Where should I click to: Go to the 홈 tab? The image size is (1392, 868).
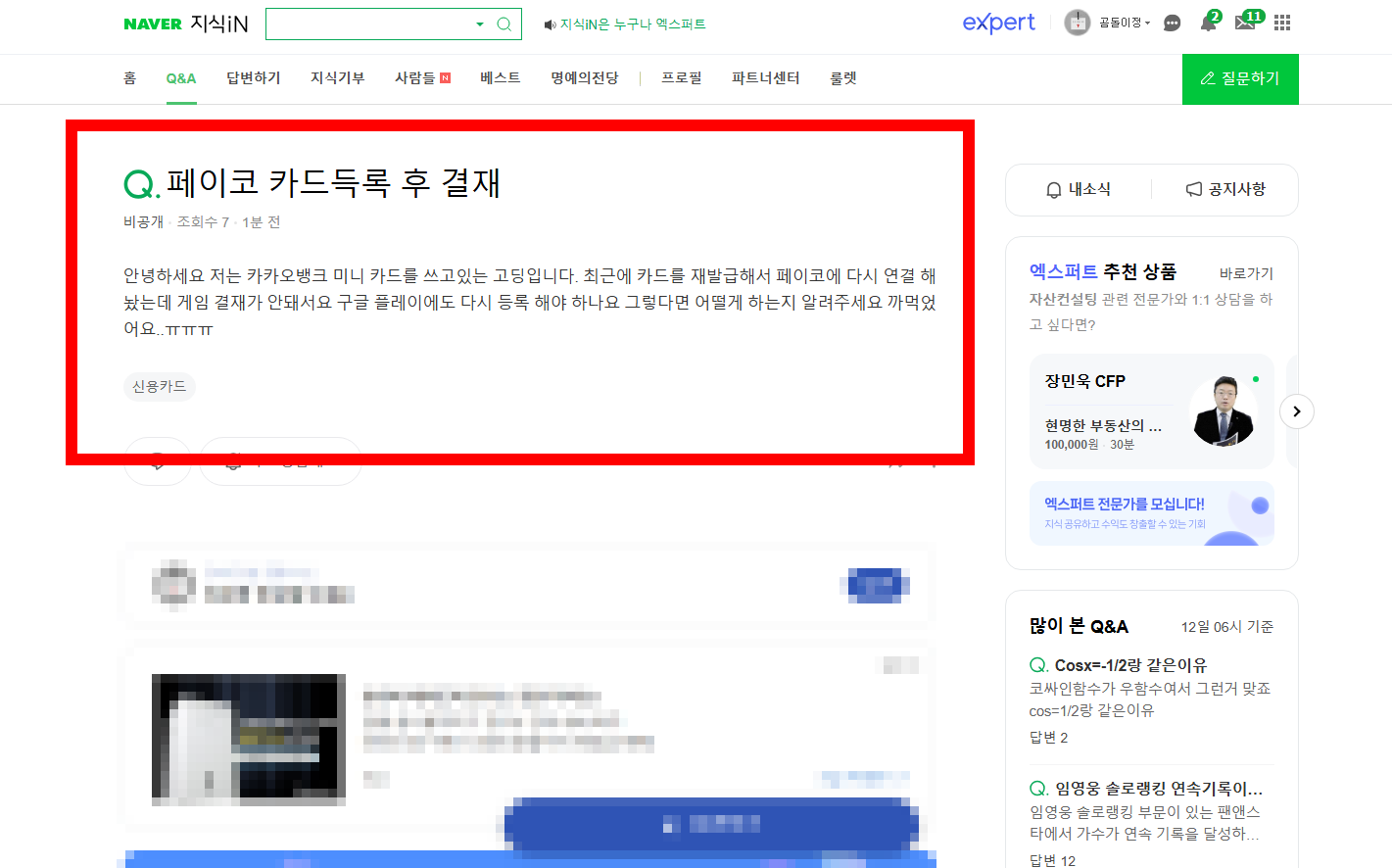[x=129, y=78]
